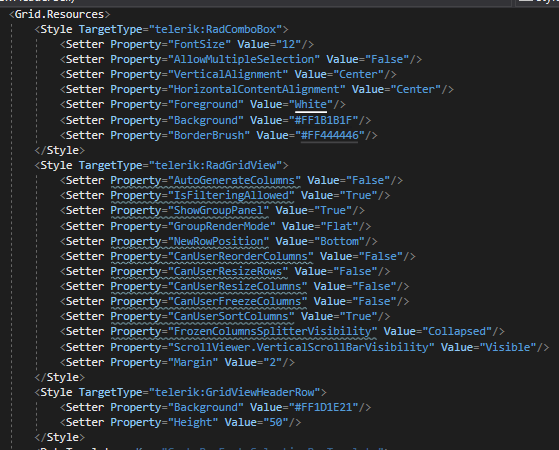559x450 pixels.
Task: Click the AutoGenerateColumns property name
Action: (234, 180)
